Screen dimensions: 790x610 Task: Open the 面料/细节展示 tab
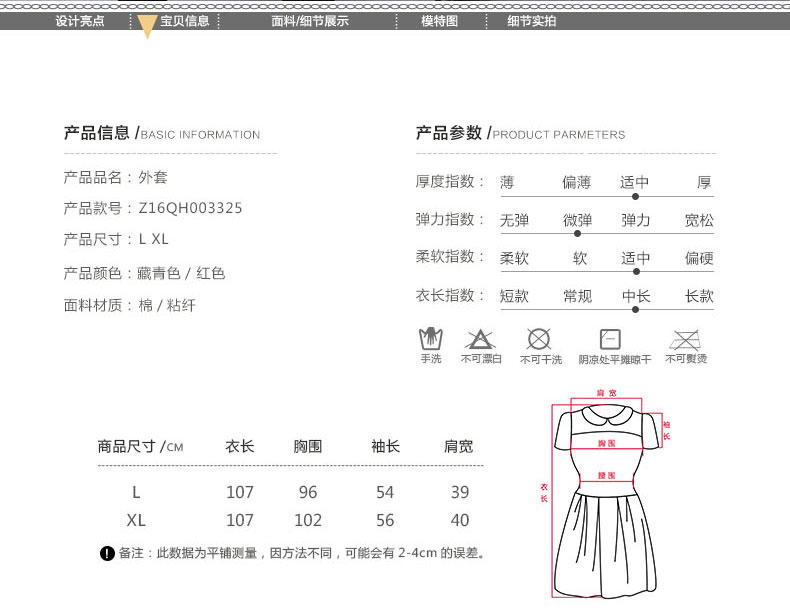(310, 21)
